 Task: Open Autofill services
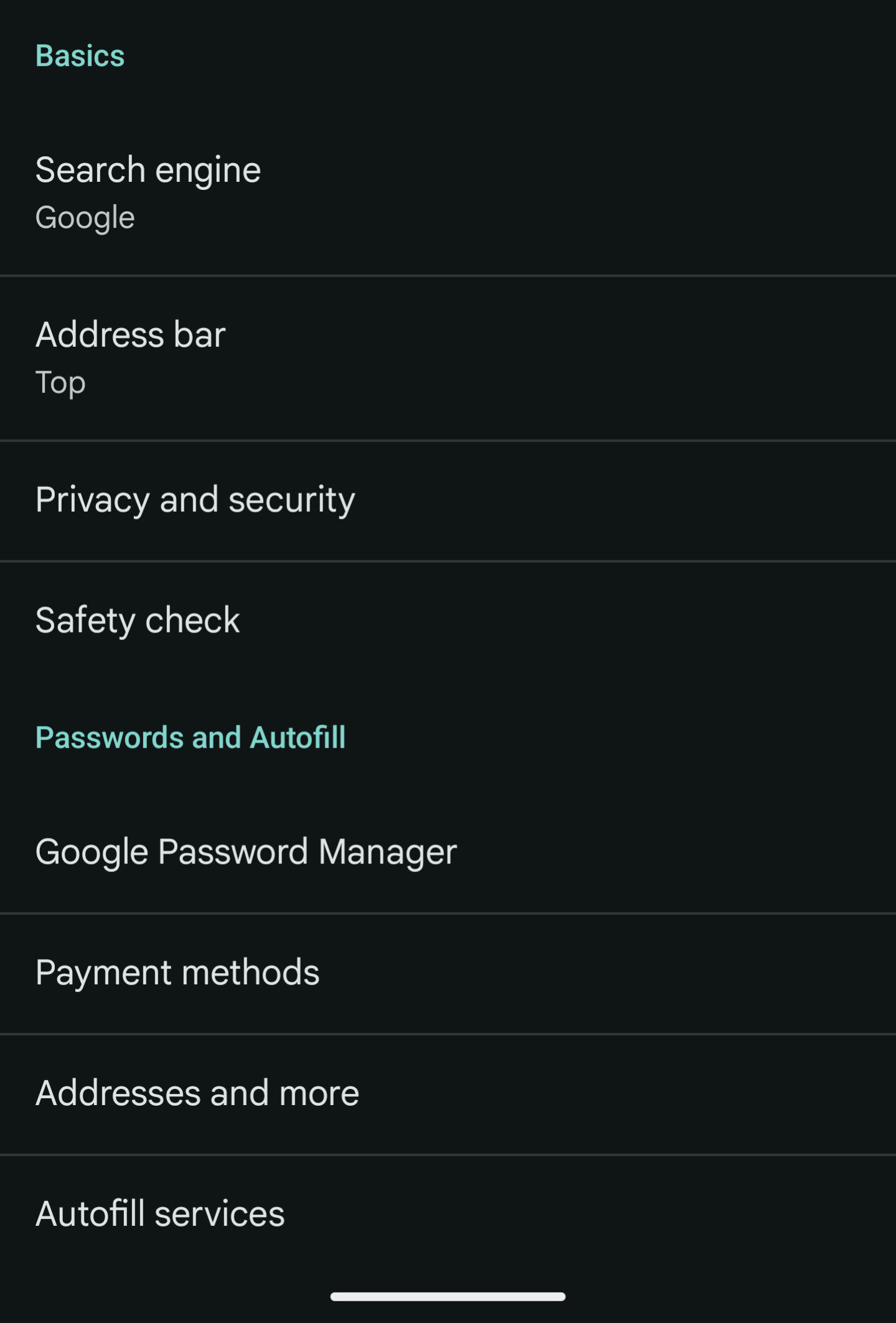click(x=160, y=1214)
